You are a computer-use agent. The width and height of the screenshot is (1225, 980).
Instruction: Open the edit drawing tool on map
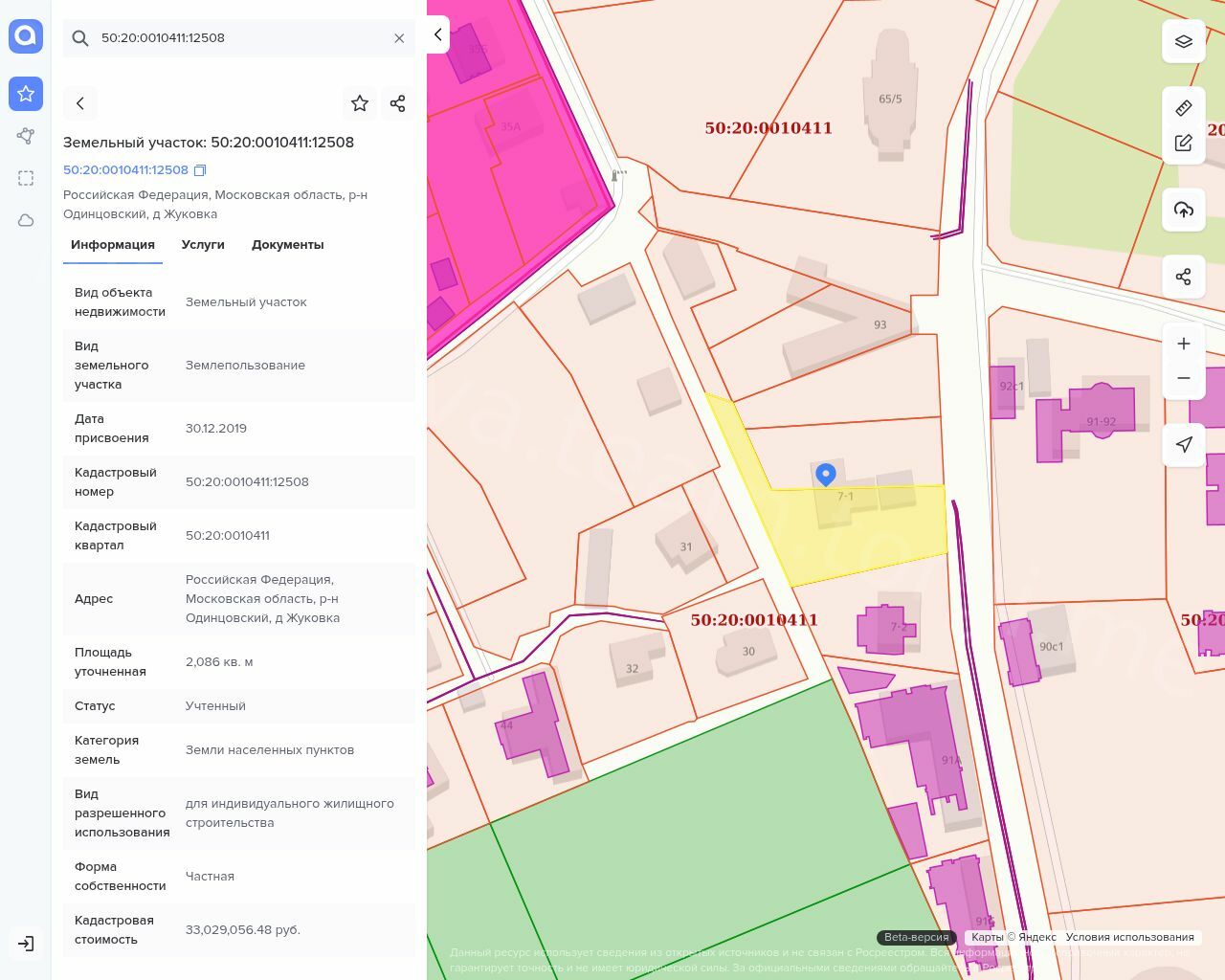(x=1184, y=144)
